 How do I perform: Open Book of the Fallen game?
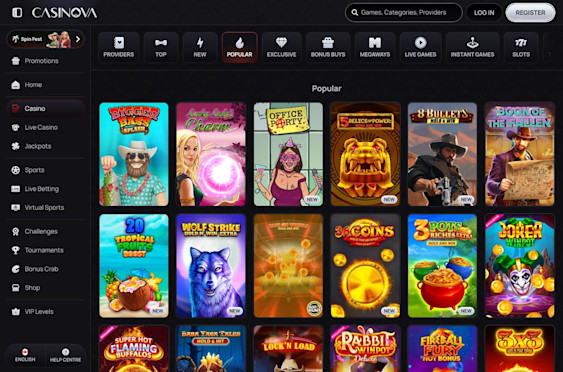pos(520,154)
